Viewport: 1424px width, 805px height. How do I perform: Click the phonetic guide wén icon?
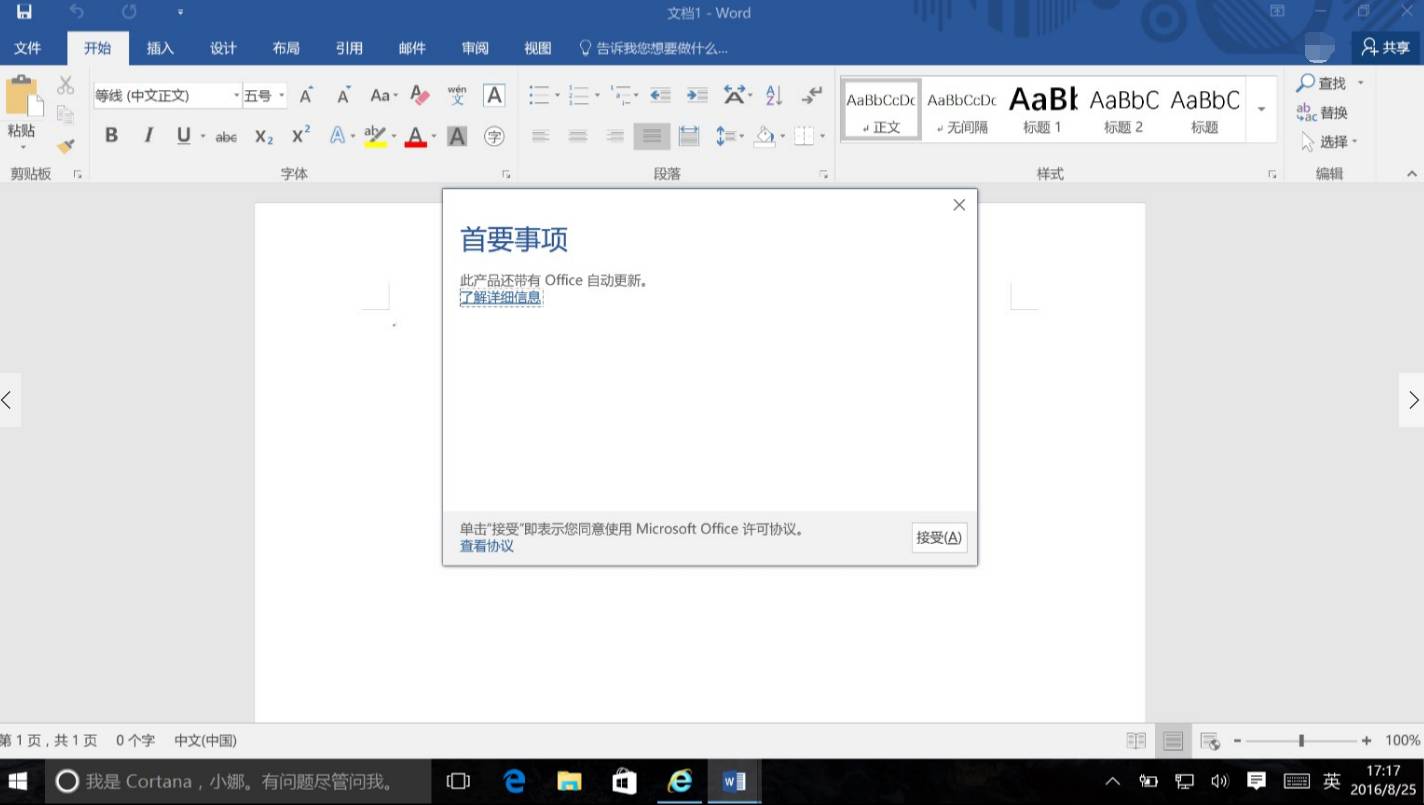tap(457, 96)
